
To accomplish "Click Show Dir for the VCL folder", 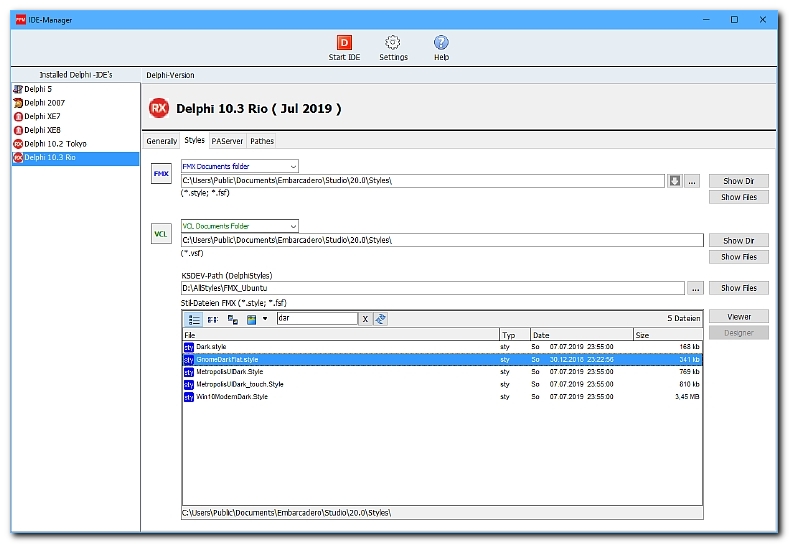I will 739,241.
